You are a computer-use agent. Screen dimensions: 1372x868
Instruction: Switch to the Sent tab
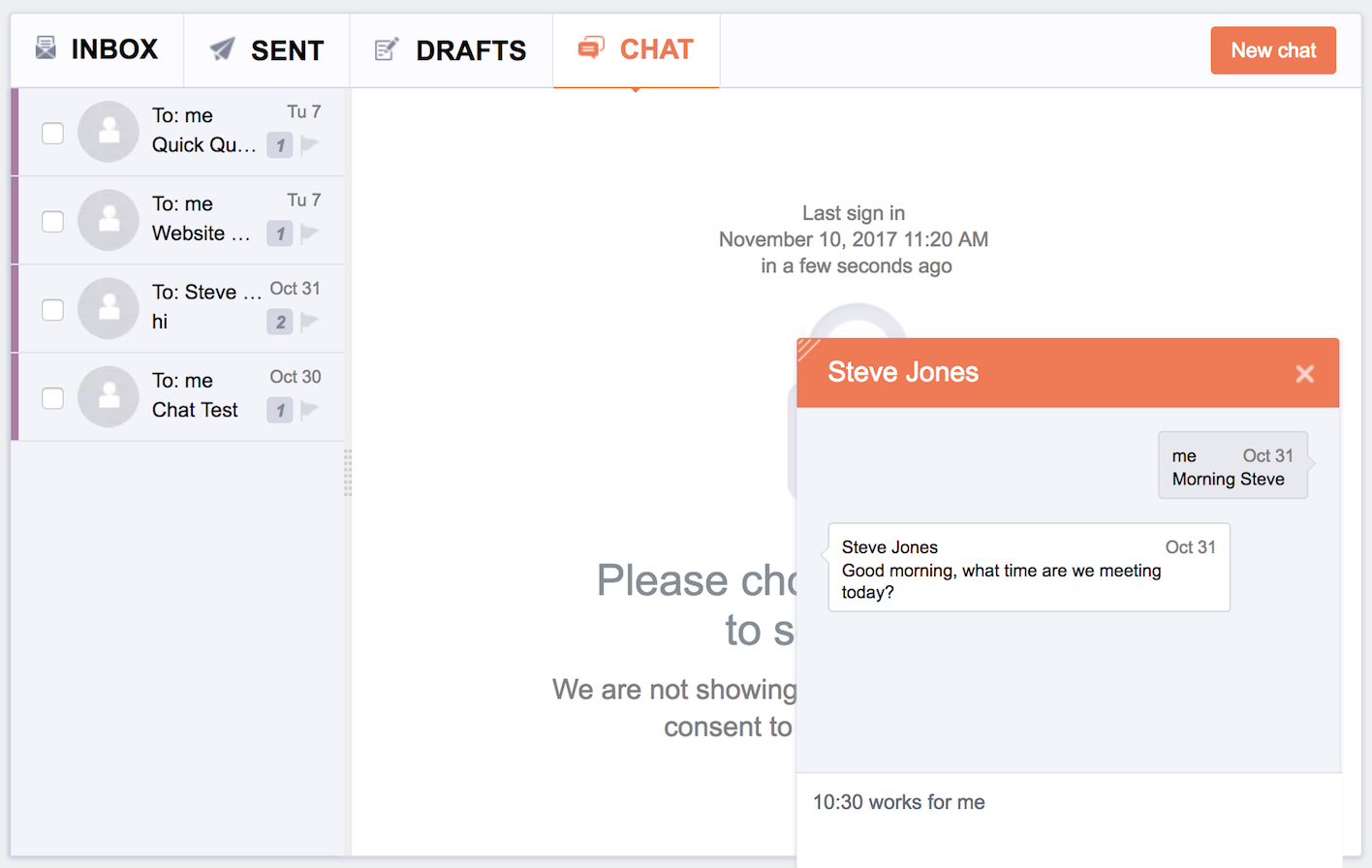(266, 50)
